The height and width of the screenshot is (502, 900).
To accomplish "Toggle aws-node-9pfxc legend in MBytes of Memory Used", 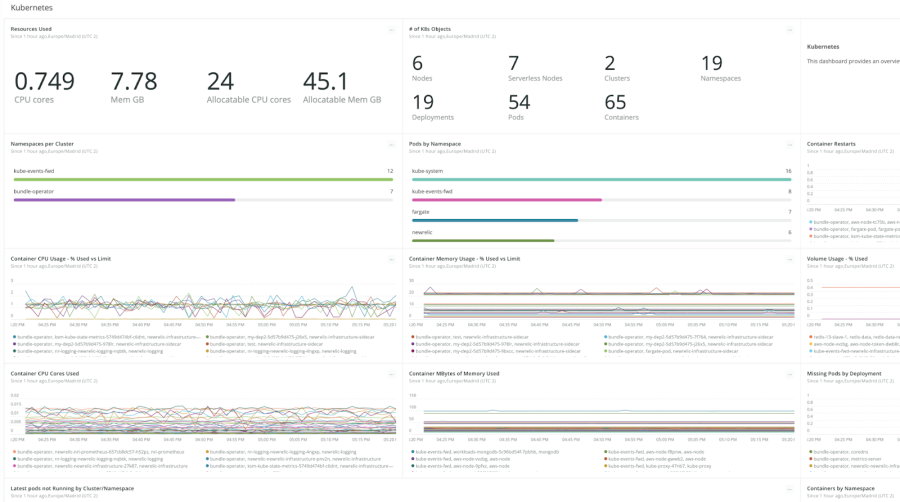I will click(x=460, y=466).
